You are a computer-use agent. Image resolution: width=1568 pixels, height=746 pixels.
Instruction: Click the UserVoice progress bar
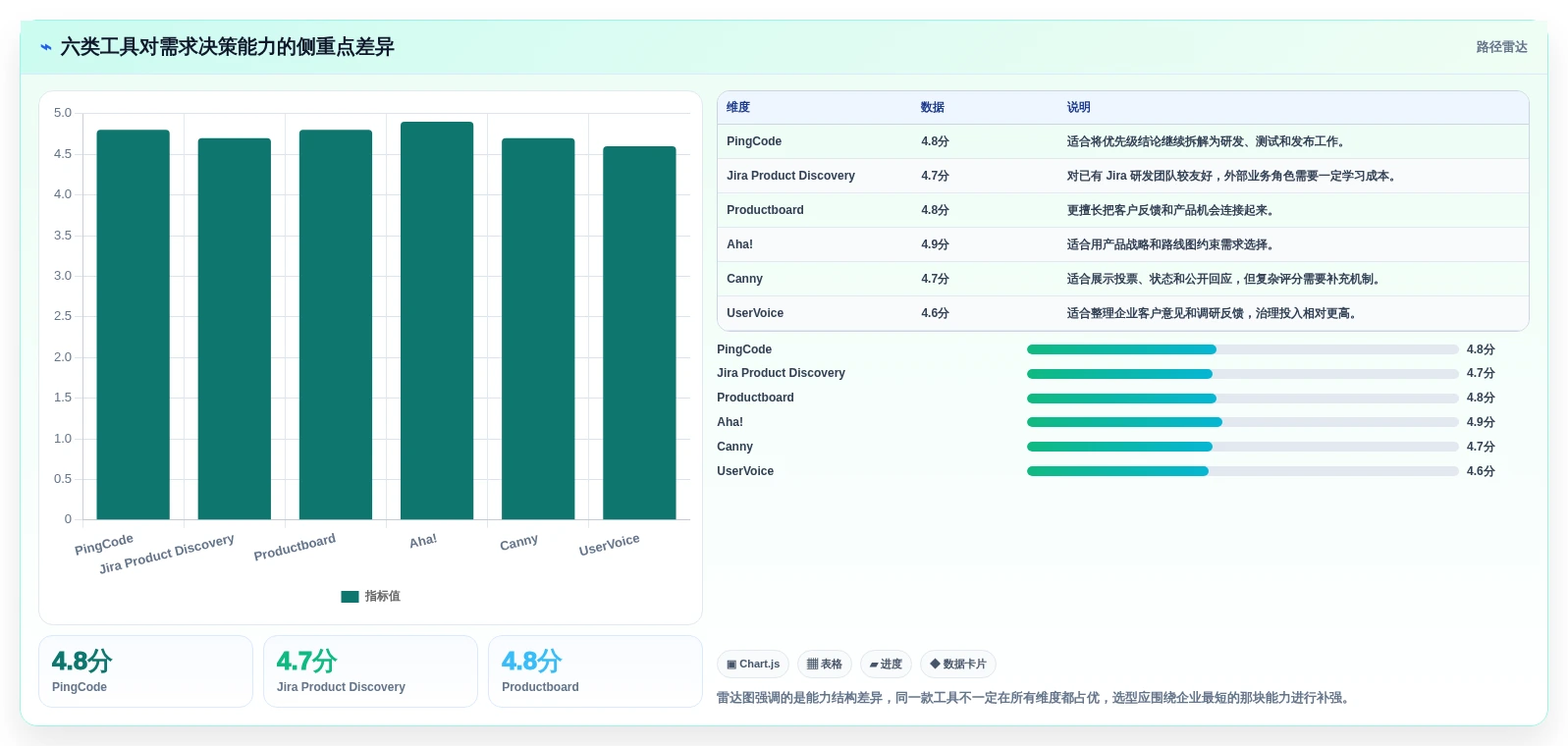(x=1242, y=471)
